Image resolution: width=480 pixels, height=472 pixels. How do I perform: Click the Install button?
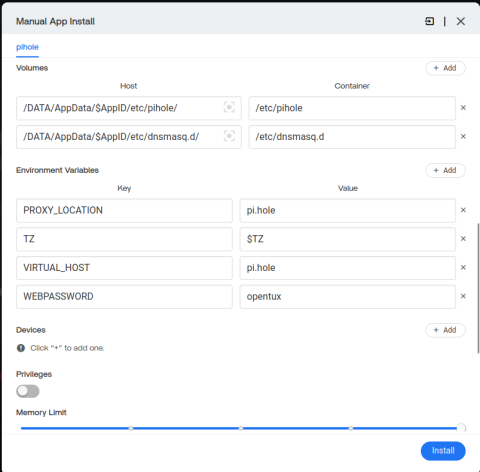[443, 451]
